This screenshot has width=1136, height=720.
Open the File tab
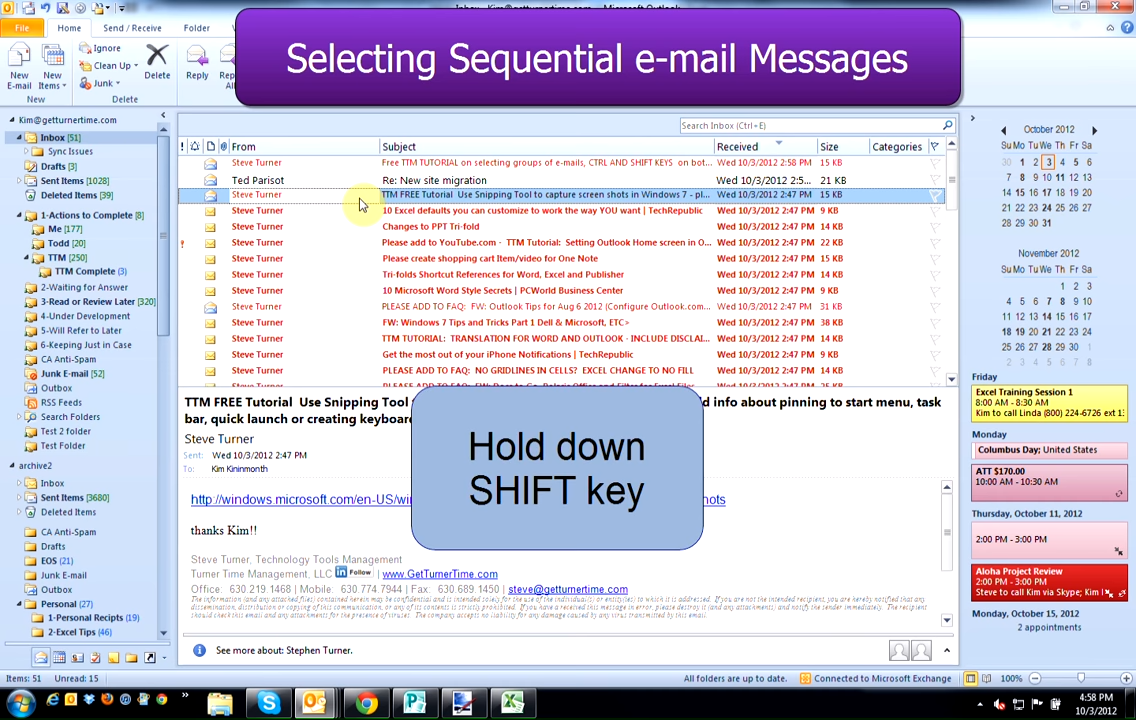(22, 28)
